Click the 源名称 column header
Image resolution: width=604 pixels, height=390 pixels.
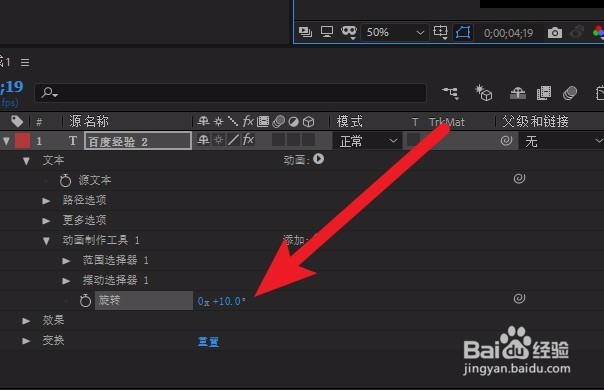tap(89, 121)
